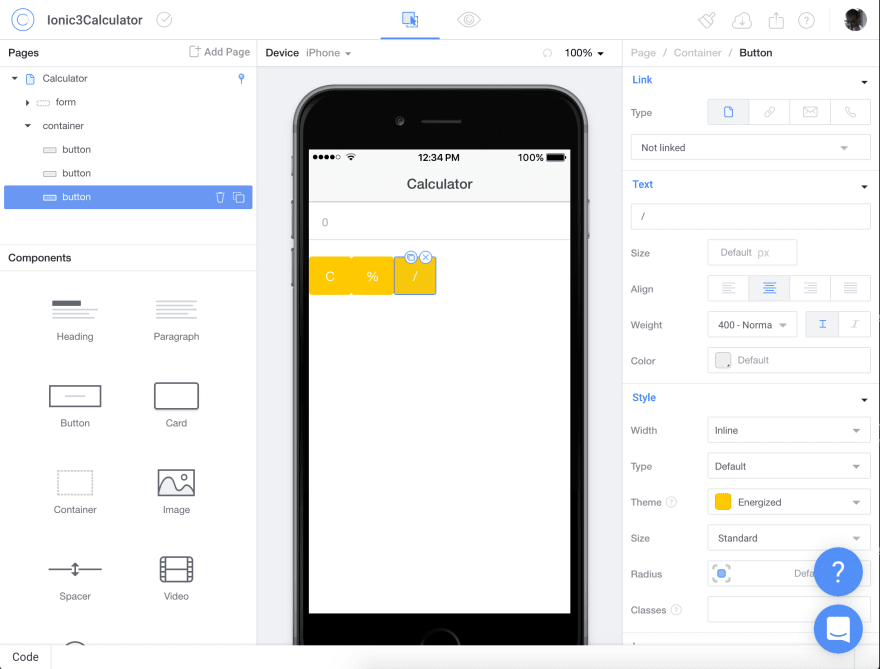Select the Video component
The image size is (880, 669).
click(x=176, y=578)
